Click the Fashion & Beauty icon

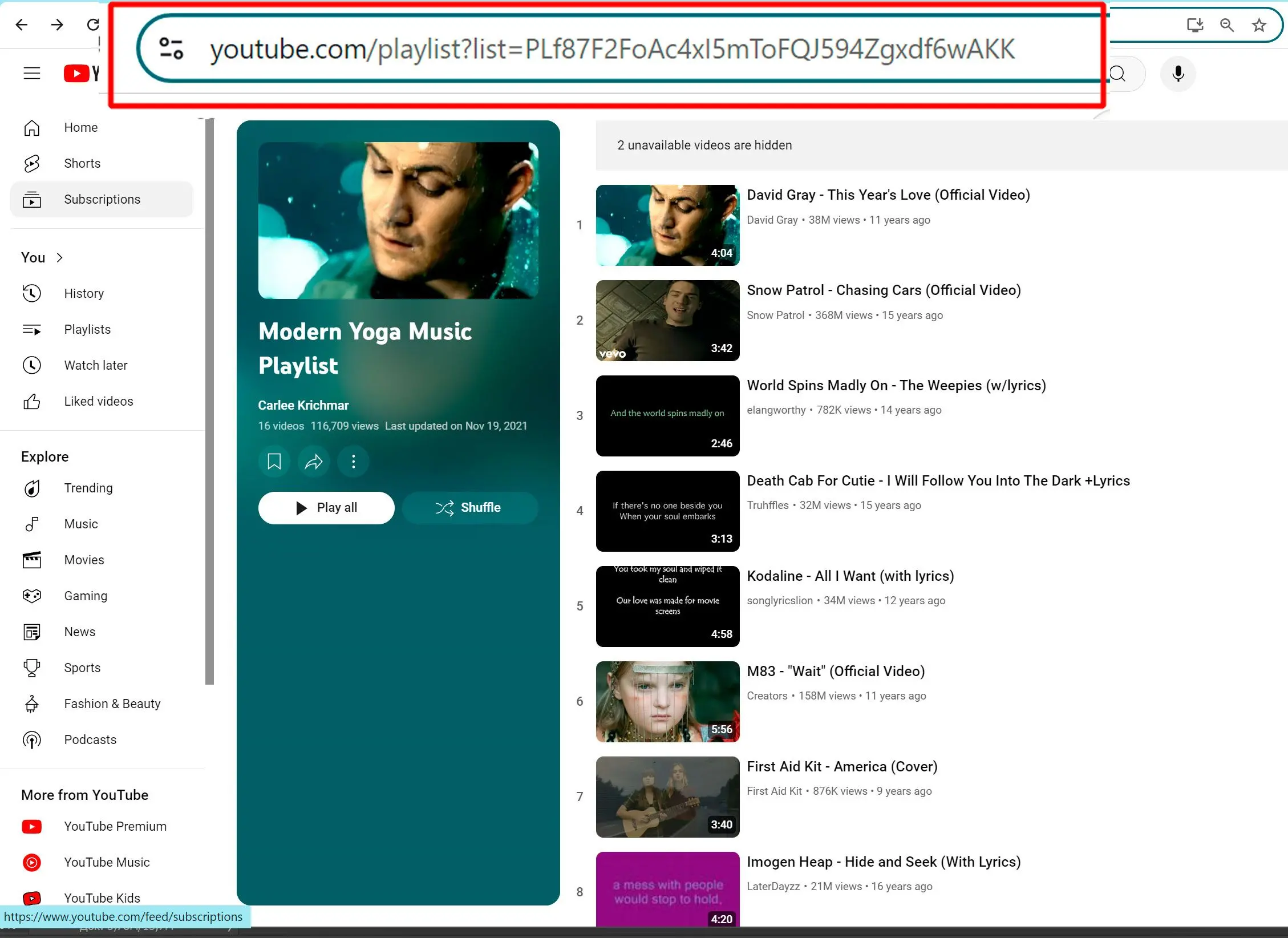point(32,703)
